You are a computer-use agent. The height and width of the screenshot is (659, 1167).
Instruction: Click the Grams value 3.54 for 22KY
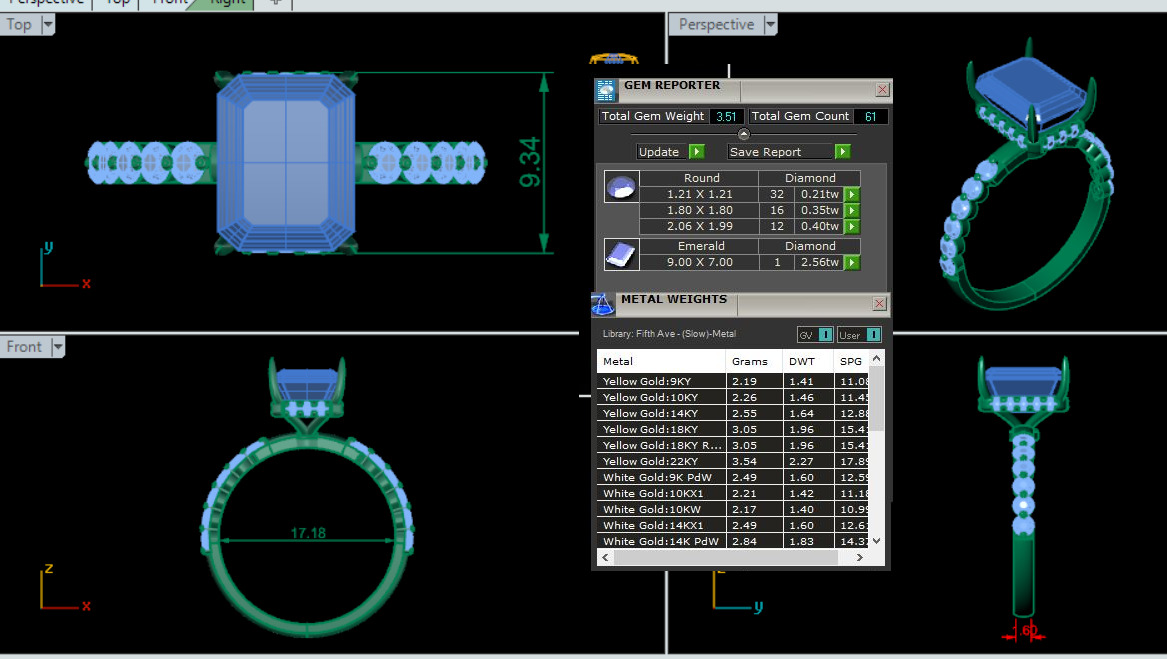pos(744,462)
